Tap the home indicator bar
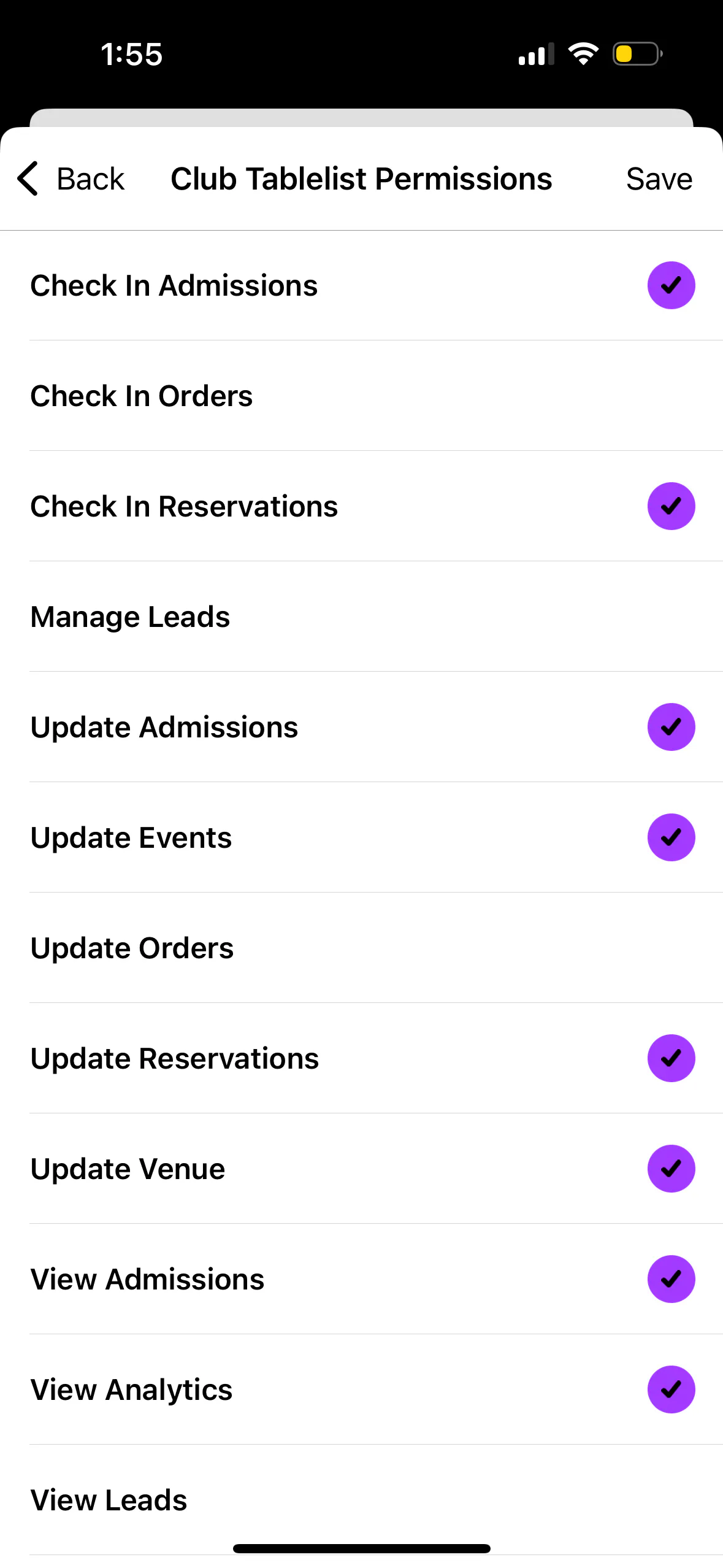 click(362, 1548)
